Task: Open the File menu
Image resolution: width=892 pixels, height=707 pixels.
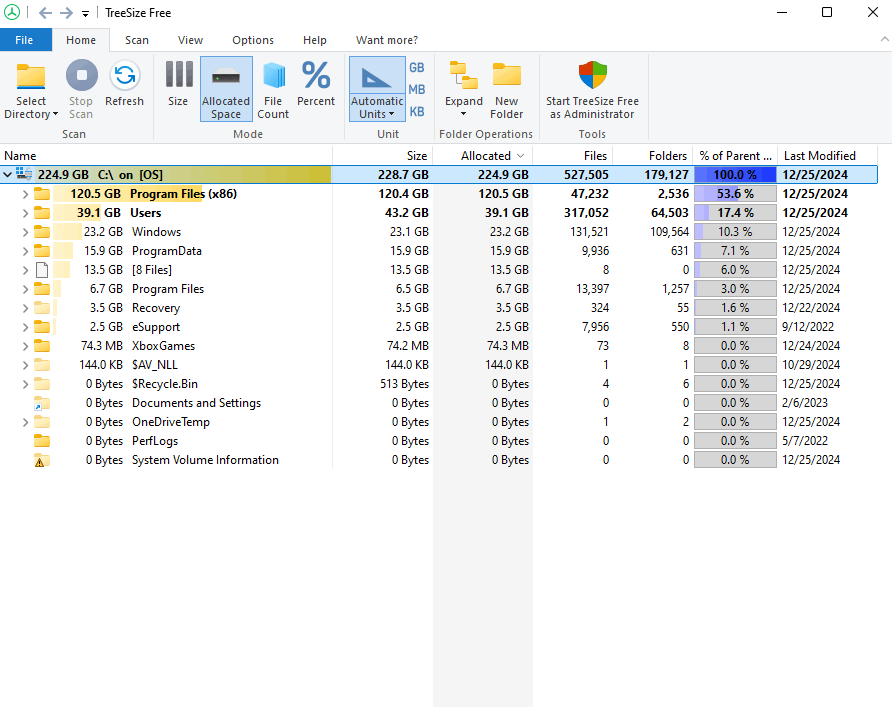Action: (24, 40)
